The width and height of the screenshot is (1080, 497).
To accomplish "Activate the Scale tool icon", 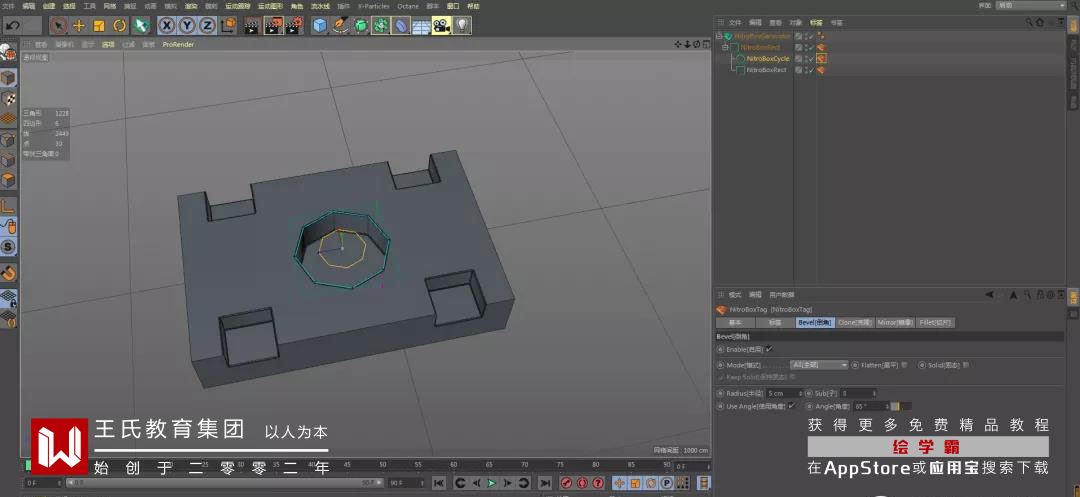I will [x=98, y=26].
